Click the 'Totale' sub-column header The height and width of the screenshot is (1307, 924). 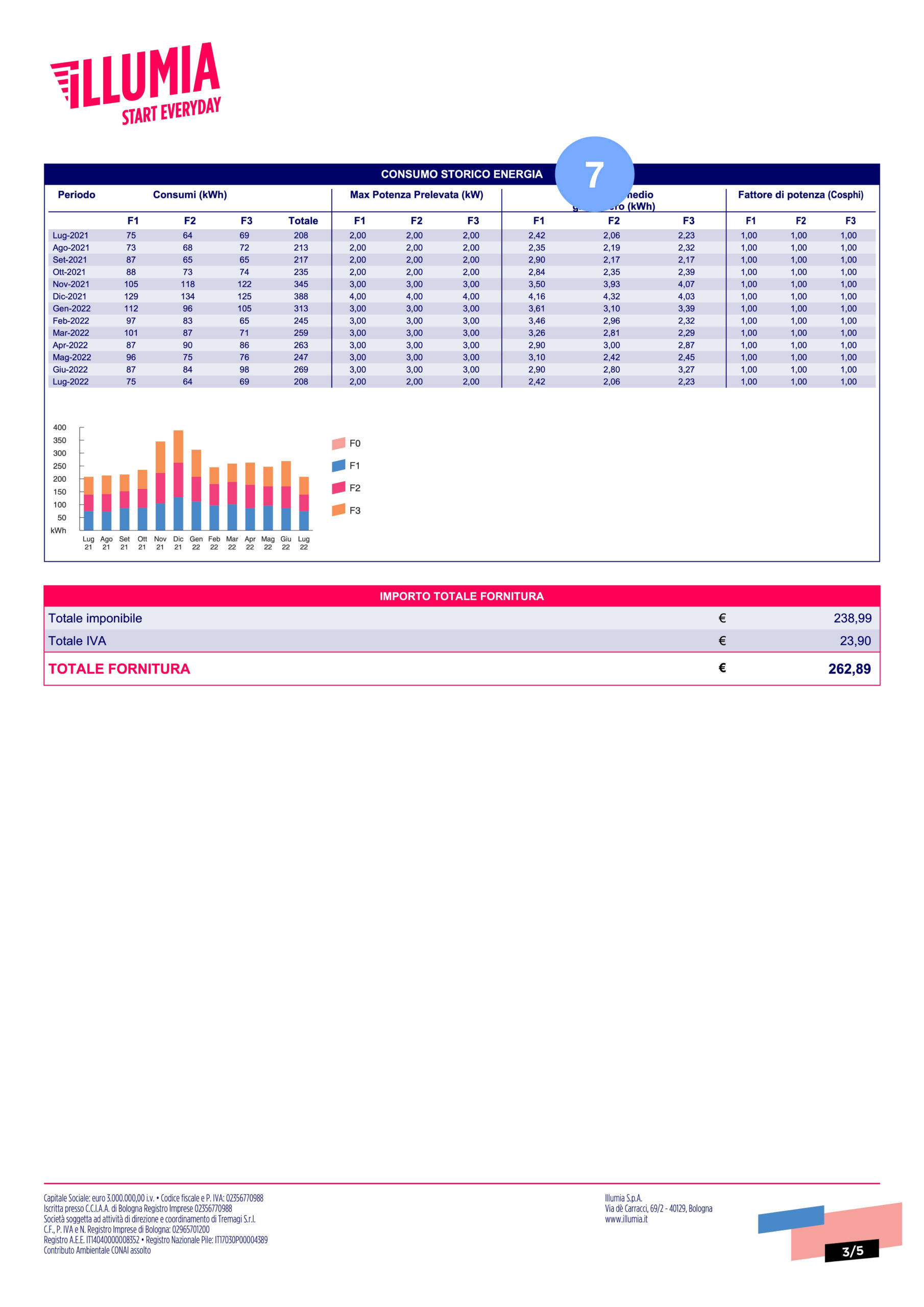[x=303, y=221]
